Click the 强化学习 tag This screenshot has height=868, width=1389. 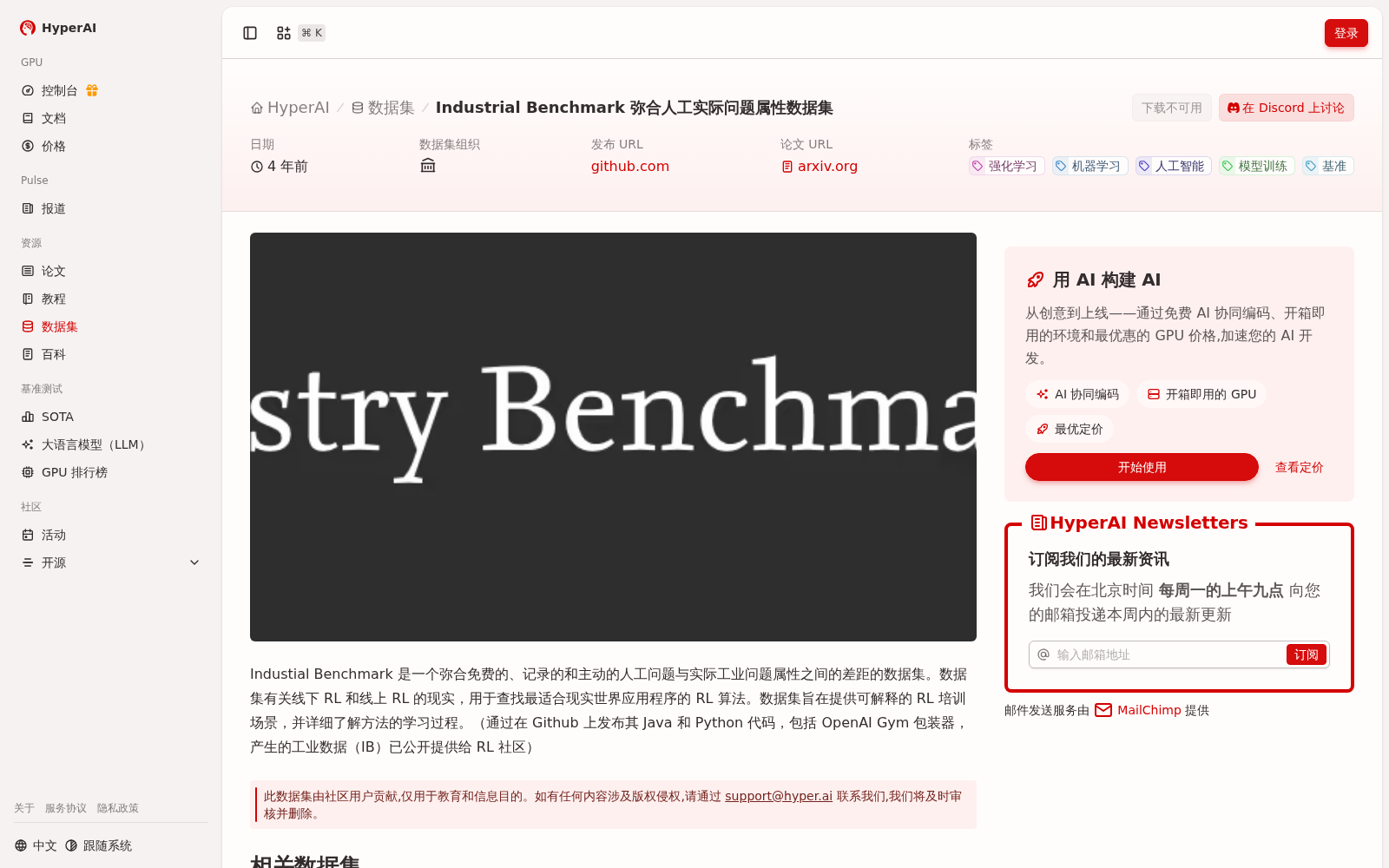click(1007, 166)
